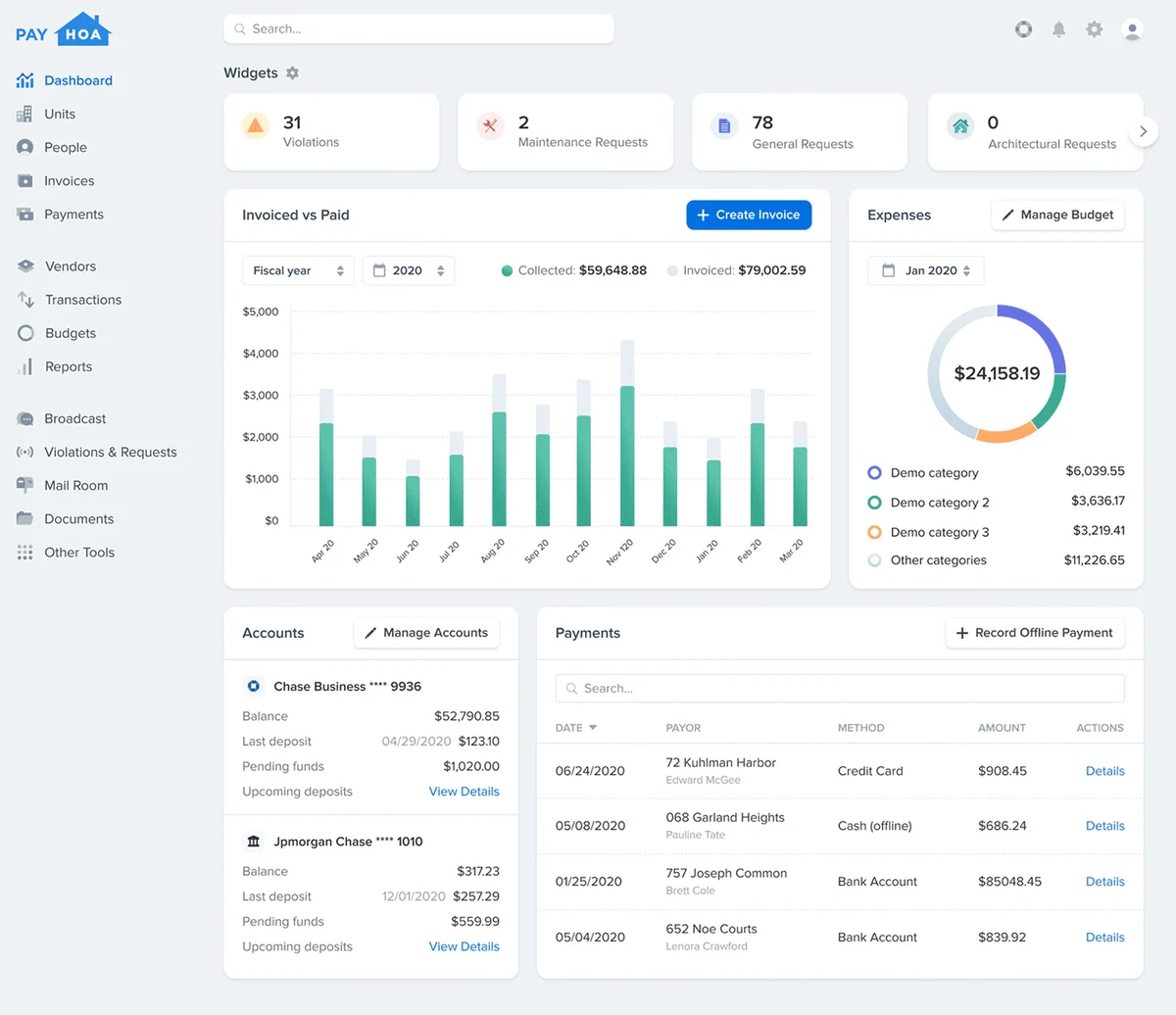Open Details for 757 Joseph Common payment
The image size is (1176, 1015).
coord(1105,882)
